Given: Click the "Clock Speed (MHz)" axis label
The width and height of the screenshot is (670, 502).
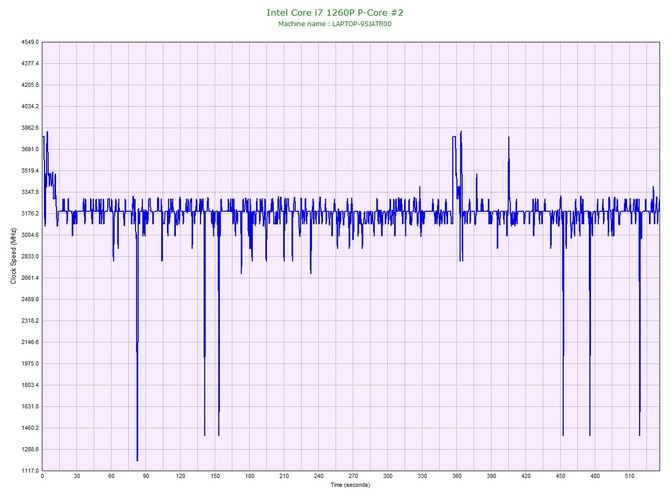Looking at the screenshot, I should pyautogui.click(x=13, y=256).
